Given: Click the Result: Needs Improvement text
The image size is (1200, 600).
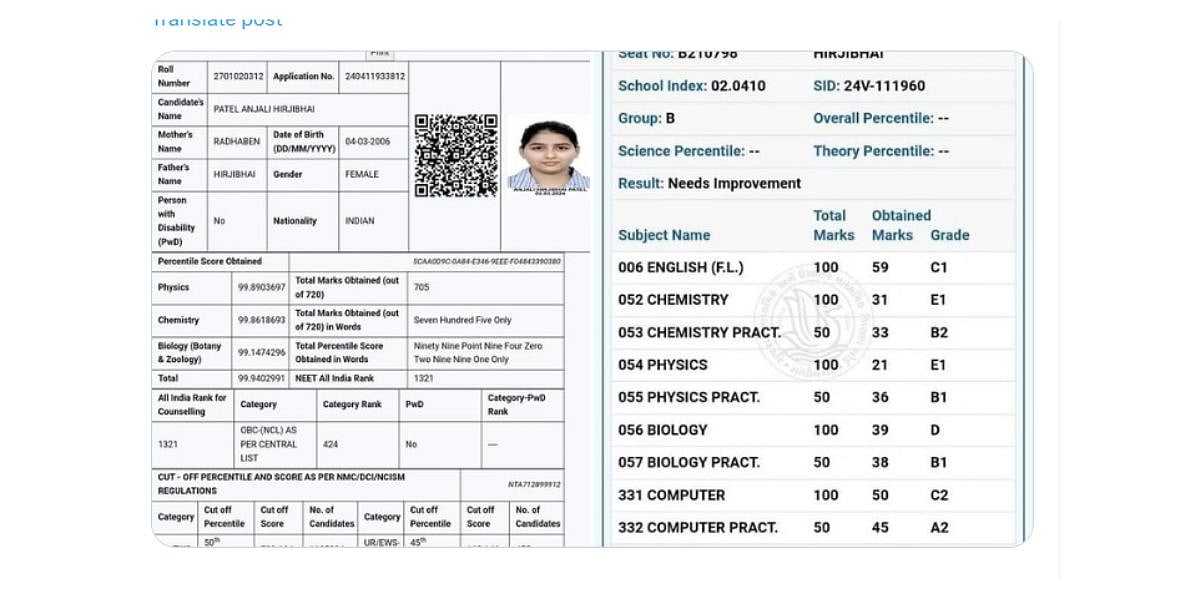Looking at the screenshot, I should pyautogui.click(x=709, y=184).
